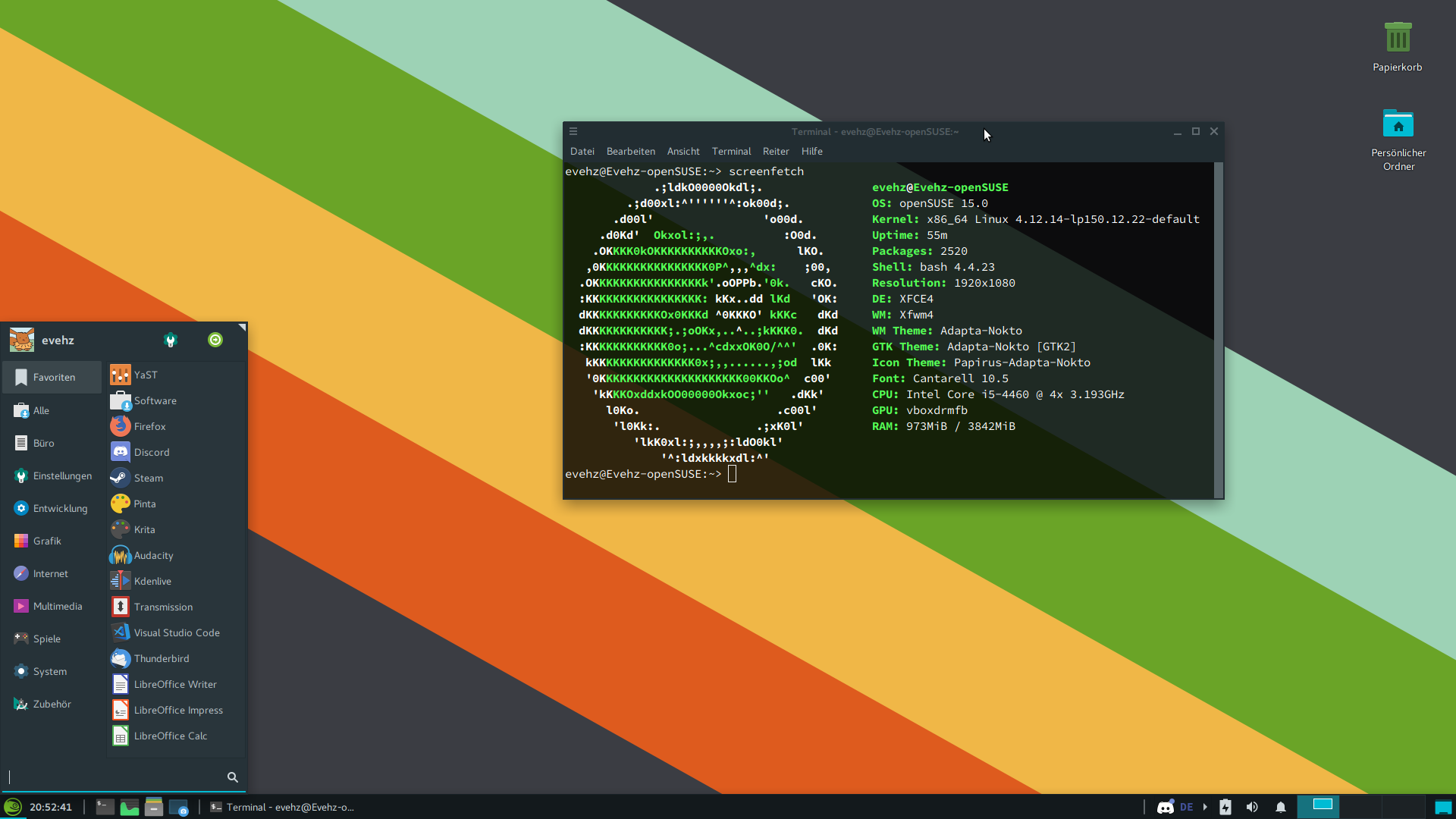Open Audacity audio editor
The image size is (1456, 819).
click(x=176, y=555)
